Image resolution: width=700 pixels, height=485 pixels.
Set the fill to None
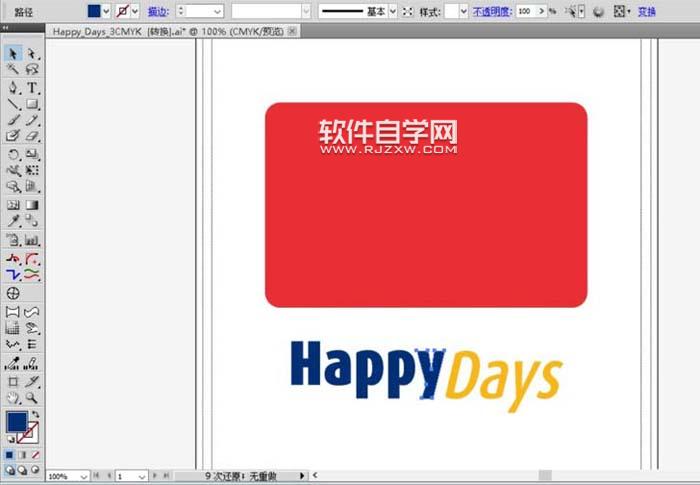[x=35, y=455]
